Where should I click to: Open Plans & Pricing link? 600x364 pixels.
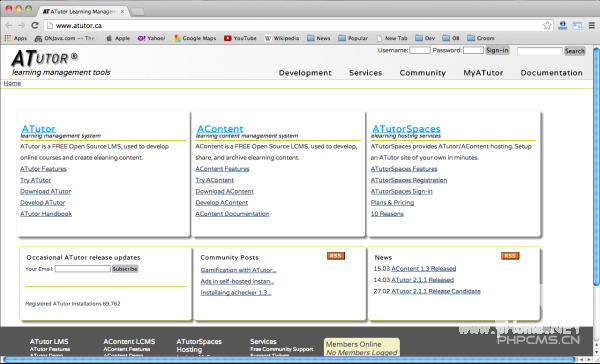pyautogui.click(x=392, y=202)
